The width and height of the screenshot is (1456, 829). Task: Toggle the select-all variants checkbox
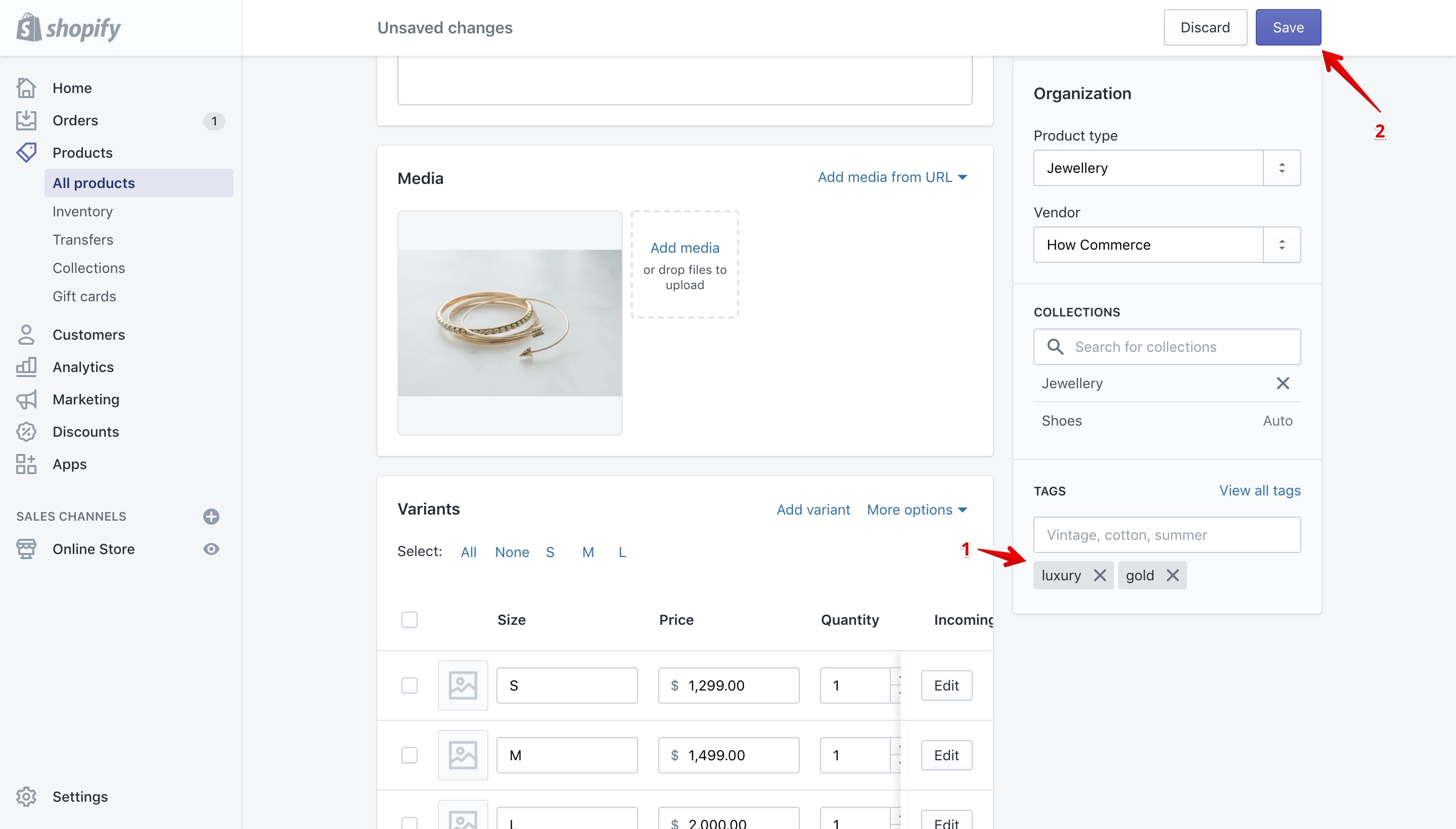[409, 619]
